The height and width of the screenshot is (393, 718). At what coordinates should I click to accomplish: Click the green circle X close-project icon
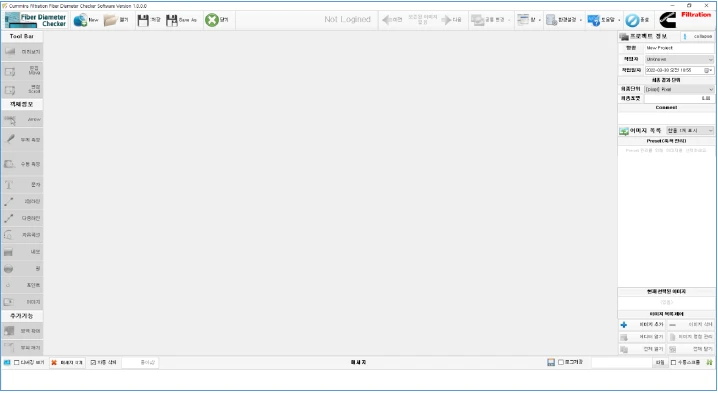click(212, 20)
